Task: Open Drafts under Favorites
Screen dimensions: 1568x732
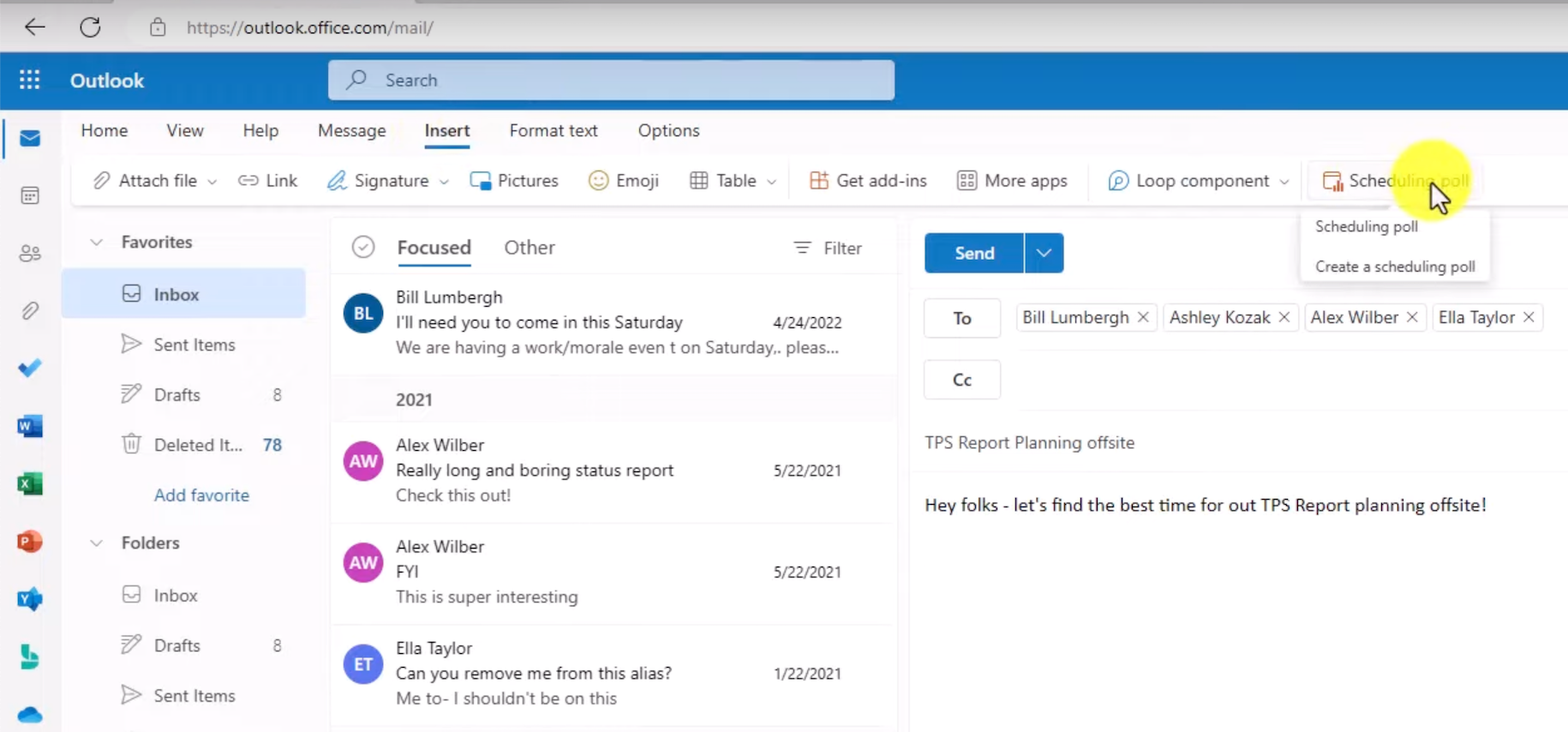Action: click(x=183, y=394)
